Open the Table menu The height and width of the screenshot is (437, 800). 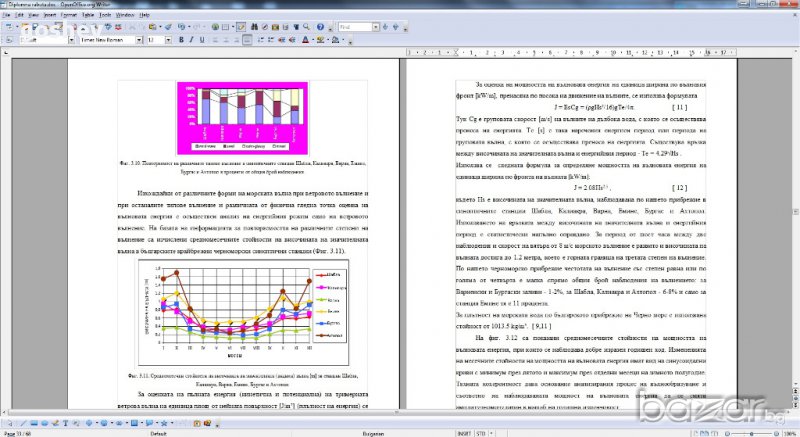[x=88, y=15]
